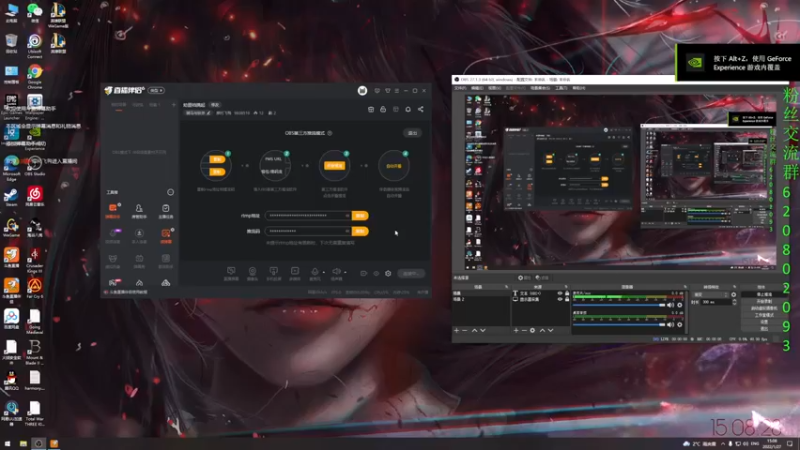The image size is (800, 450).
Task: Open the Steam desktop shortcut
Action: tap(11, 197)
